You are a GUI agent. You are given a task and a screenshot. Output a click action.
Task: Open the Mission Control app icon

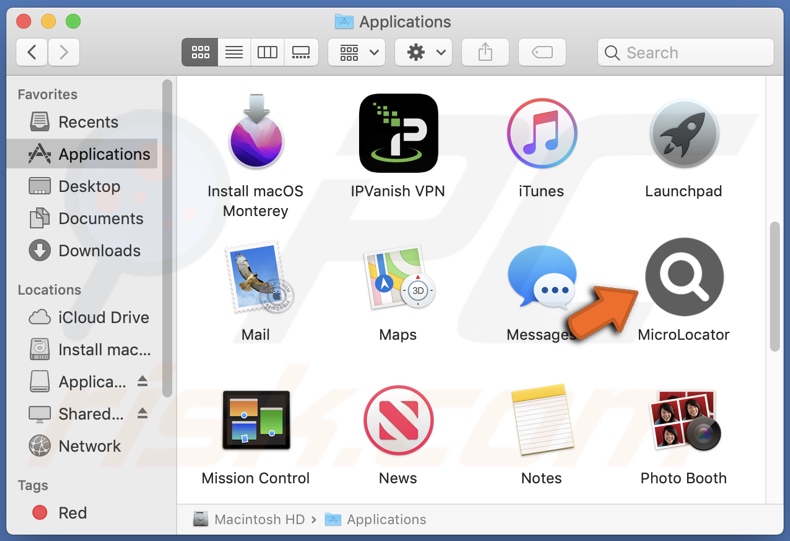point(256,420)
